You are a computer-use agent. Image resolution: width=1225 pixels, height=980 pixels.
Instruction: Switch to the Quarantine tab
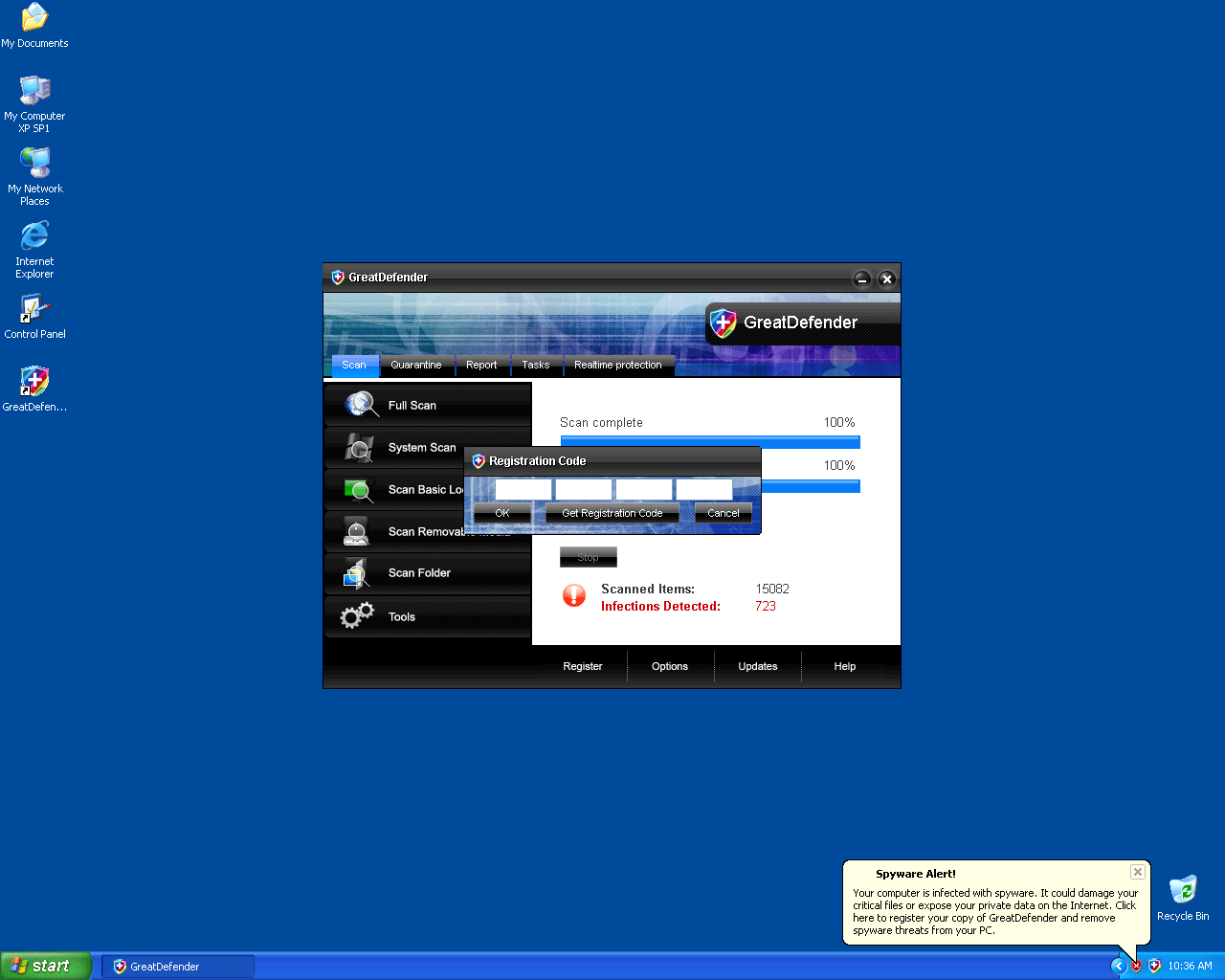click(416, 365)
